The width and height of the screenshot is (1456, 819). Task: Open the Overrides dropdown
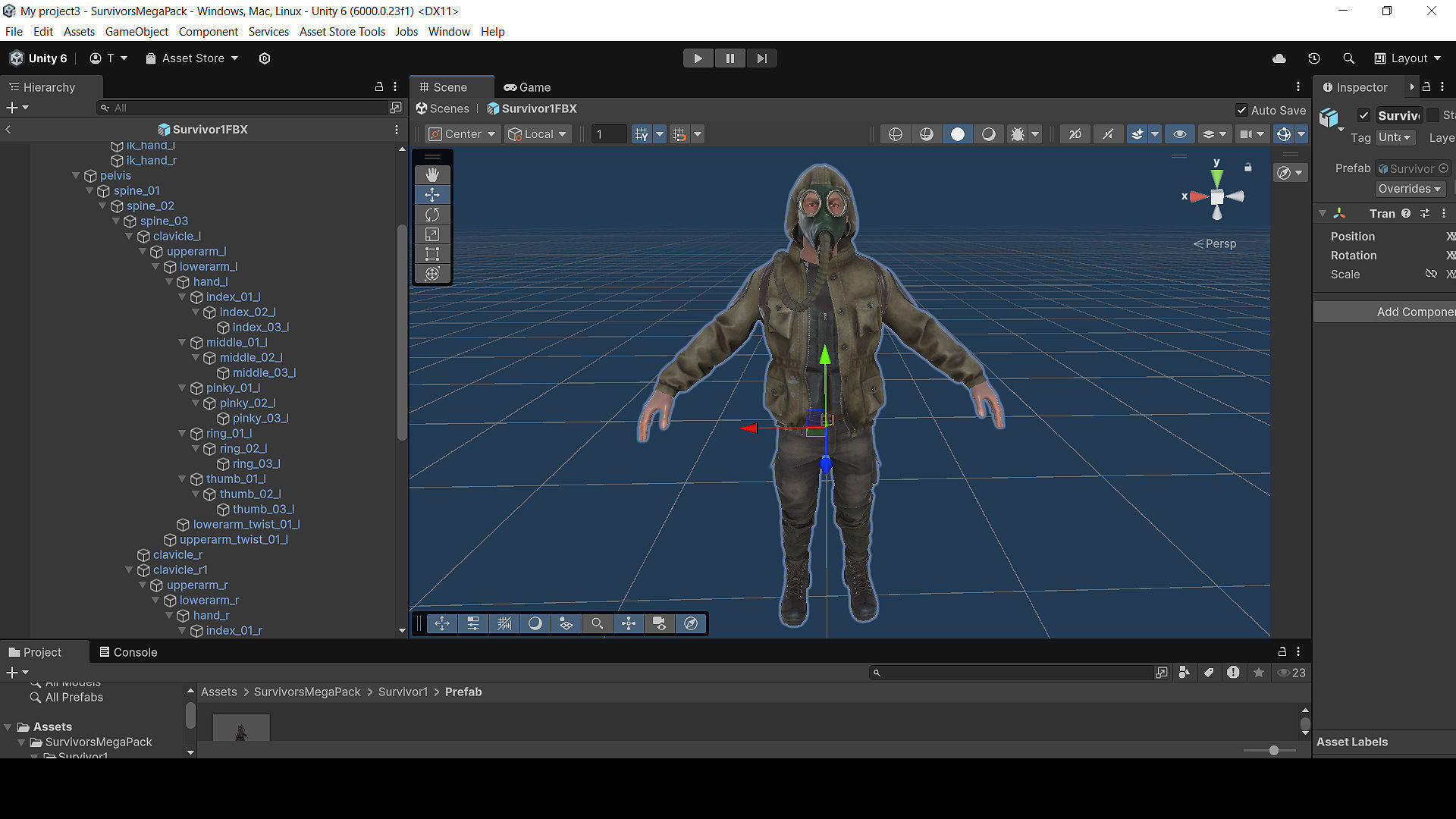click(1410, 189)
